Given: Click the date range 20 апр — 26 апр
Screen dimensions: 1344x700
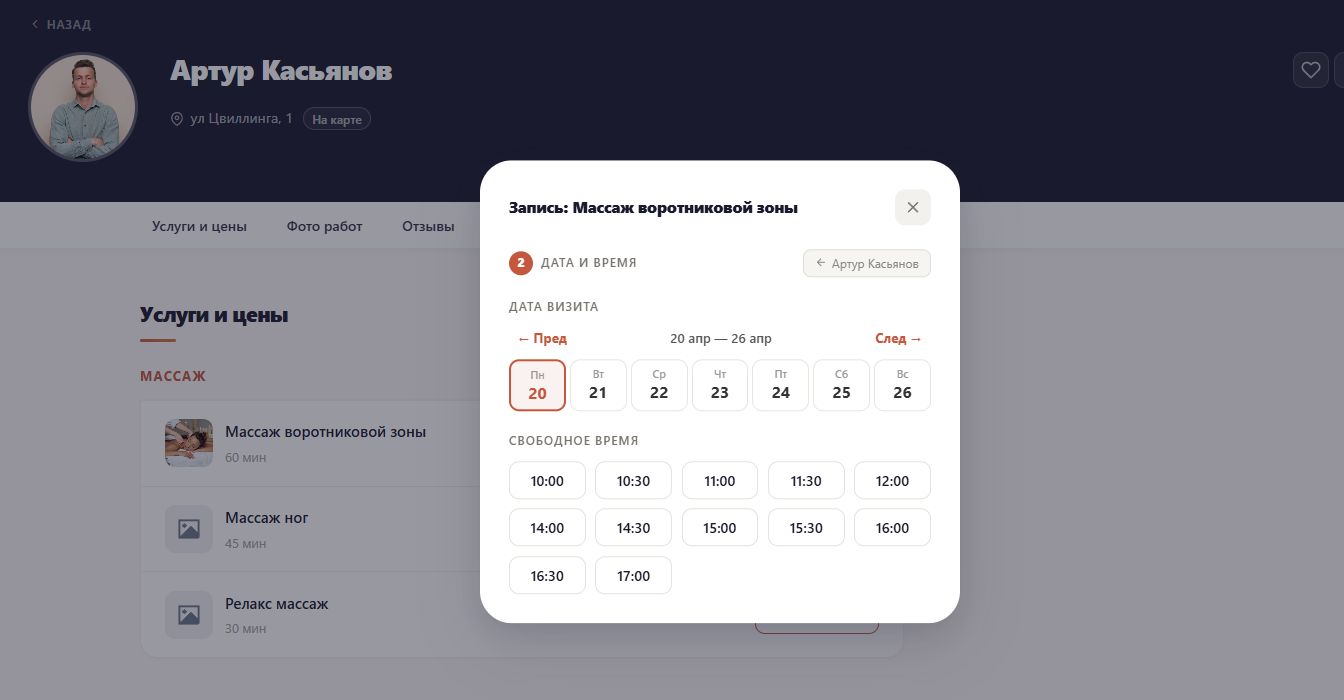Looking at the screenshot, I should 721,338.
